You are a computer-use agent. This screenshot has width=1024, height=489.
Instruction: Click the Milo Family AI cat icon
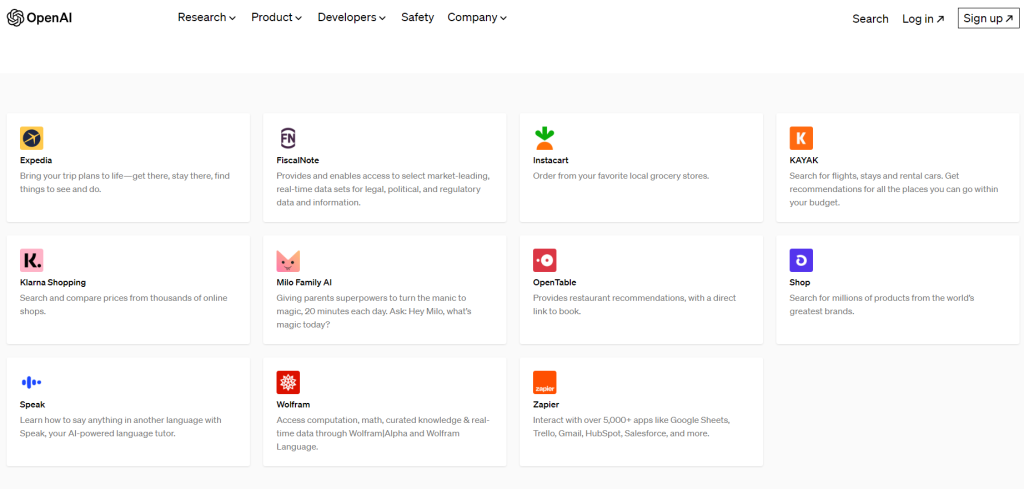(x=288, y=260)
